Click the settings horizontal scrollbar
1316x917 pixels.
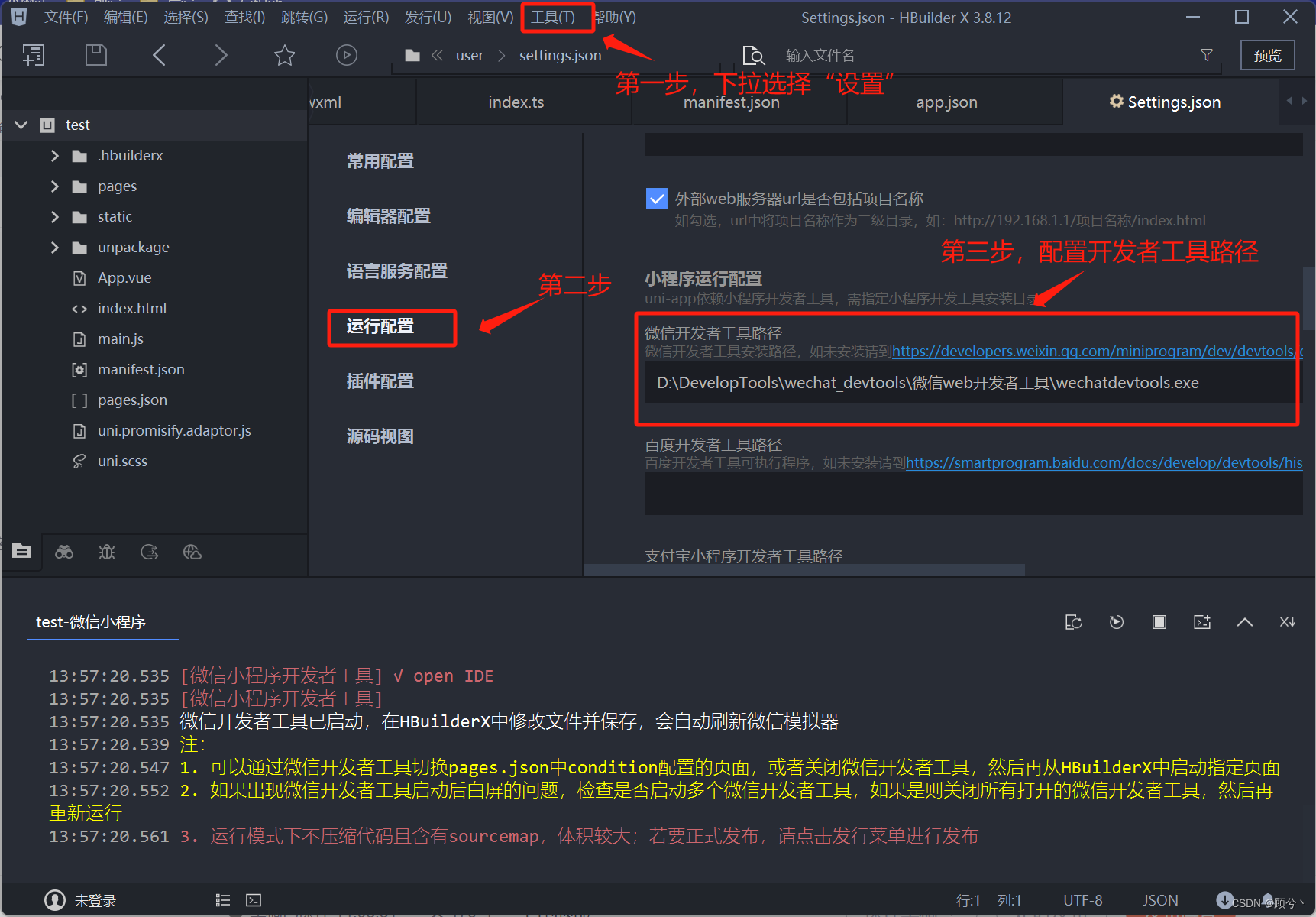click(x=804, y=570)
